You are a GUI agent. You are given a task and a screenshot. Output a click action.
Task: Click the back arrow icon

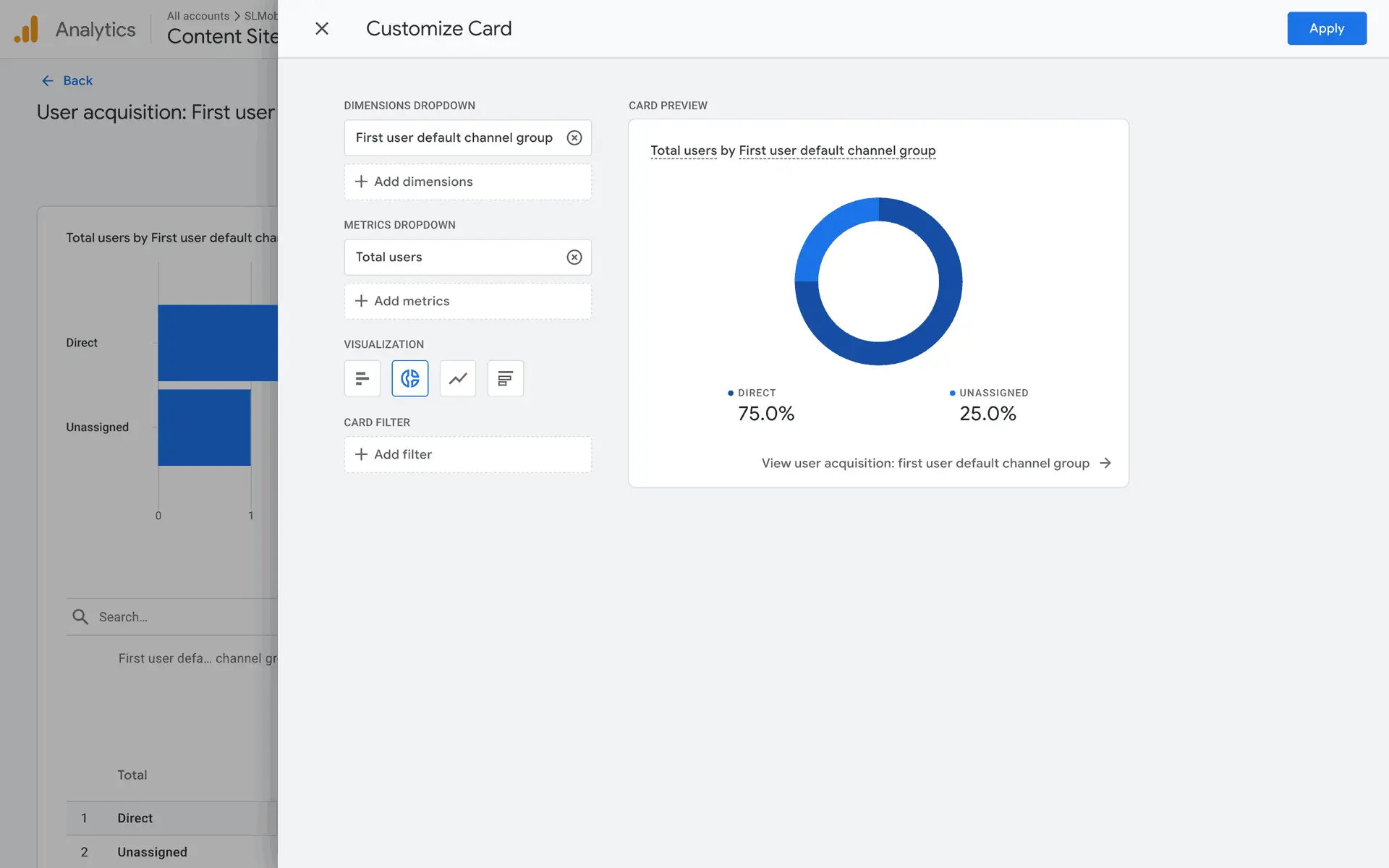[x=48, y=81]
